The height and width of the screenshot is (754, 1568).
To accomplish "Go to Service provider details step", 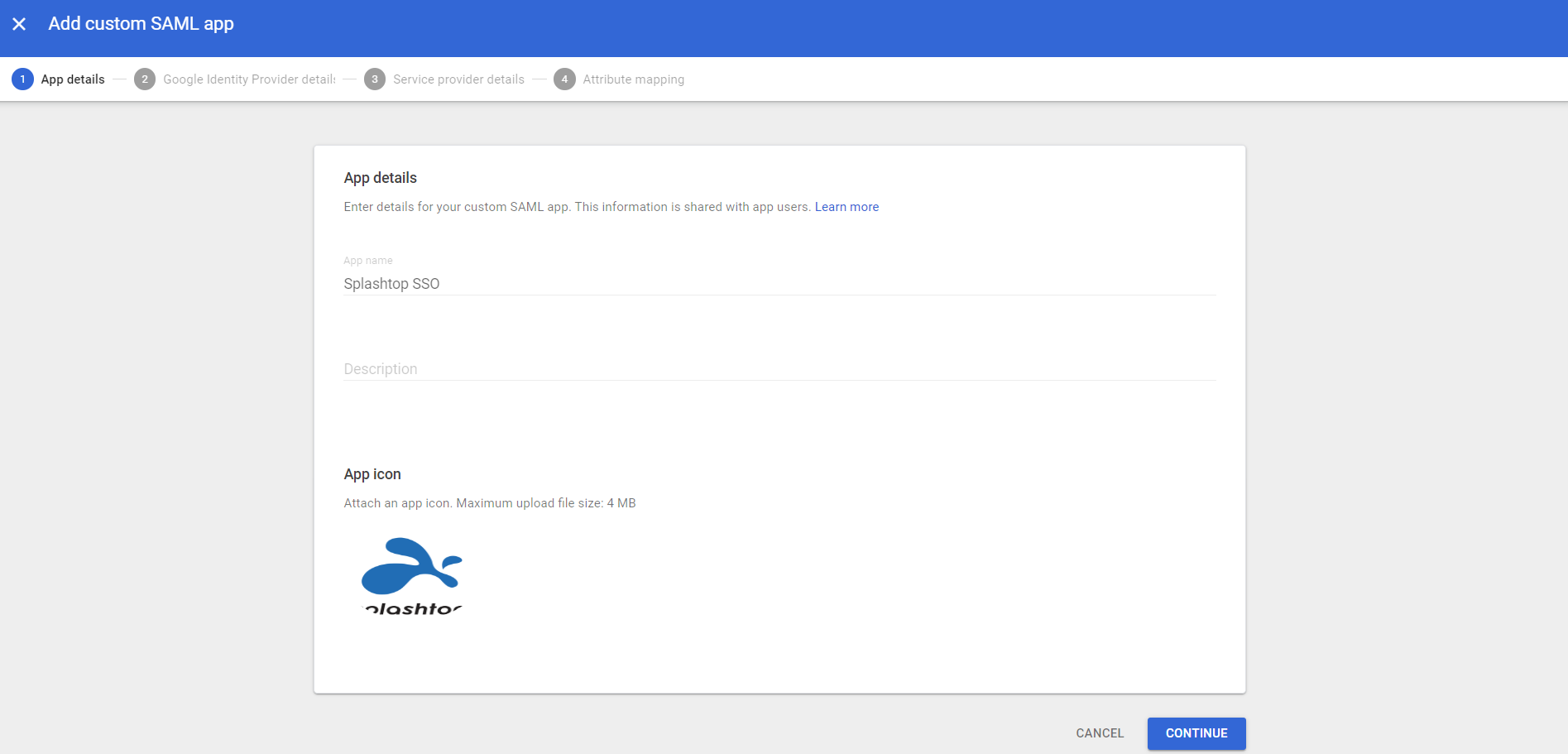I will [458, 79].
